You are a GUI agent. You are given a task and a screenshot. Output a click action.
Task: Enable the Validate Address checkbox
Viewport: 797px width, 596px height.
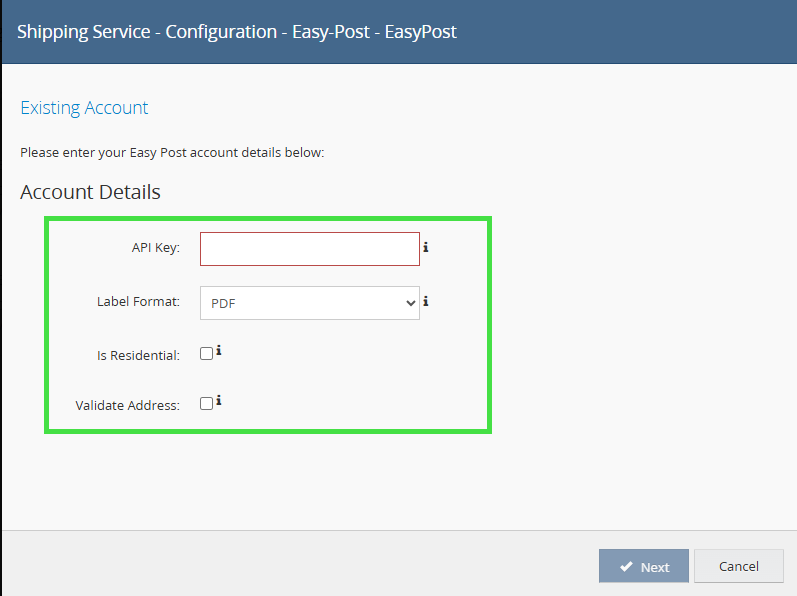tap(206, 403)
